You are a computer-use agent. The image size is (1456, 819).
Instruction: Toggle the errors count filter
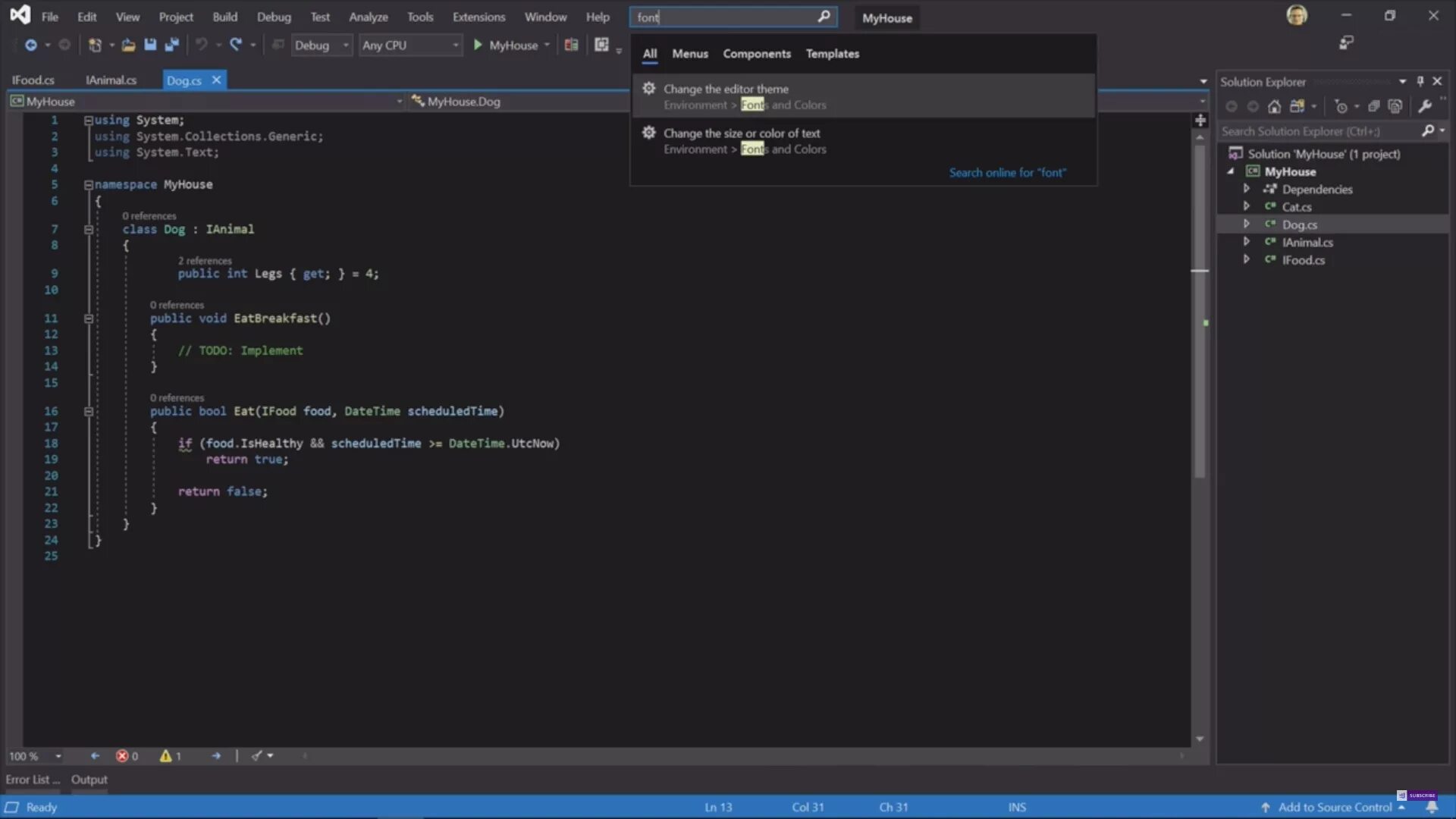pyautogui.click(x=127, y=756)
